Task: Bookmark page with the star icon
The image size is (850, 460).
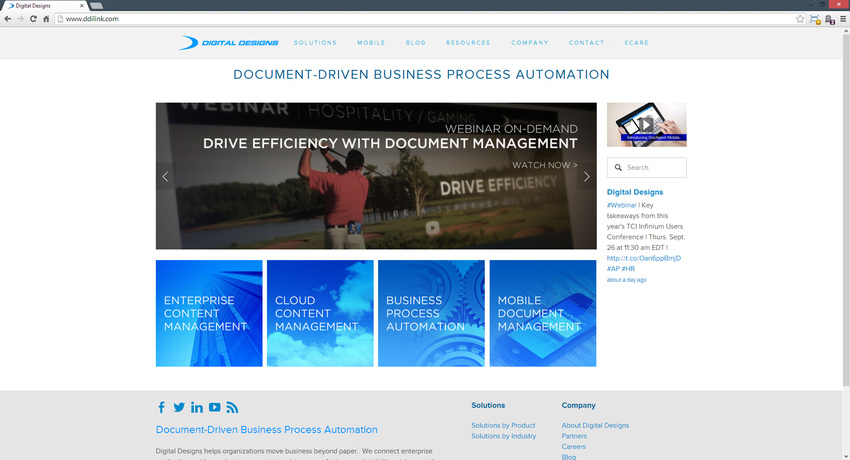Action: click(x=800, y=19)
